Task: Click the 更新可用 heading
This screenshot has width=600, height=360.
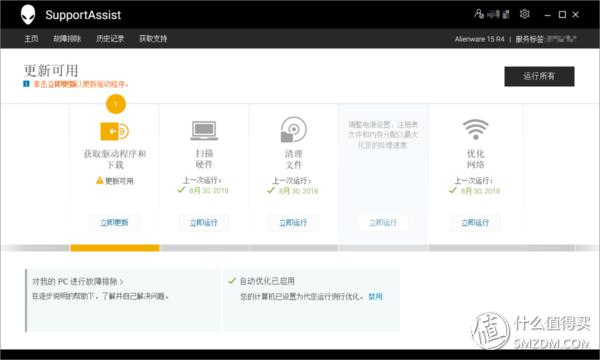Action: 51,71
